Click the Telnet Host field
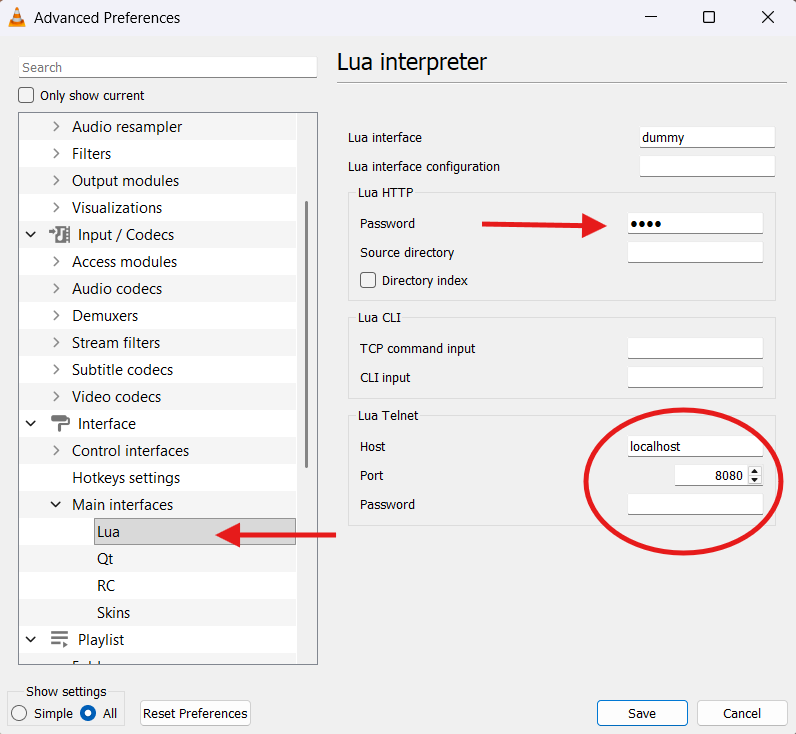796x734 pixels. coord(695,446)
